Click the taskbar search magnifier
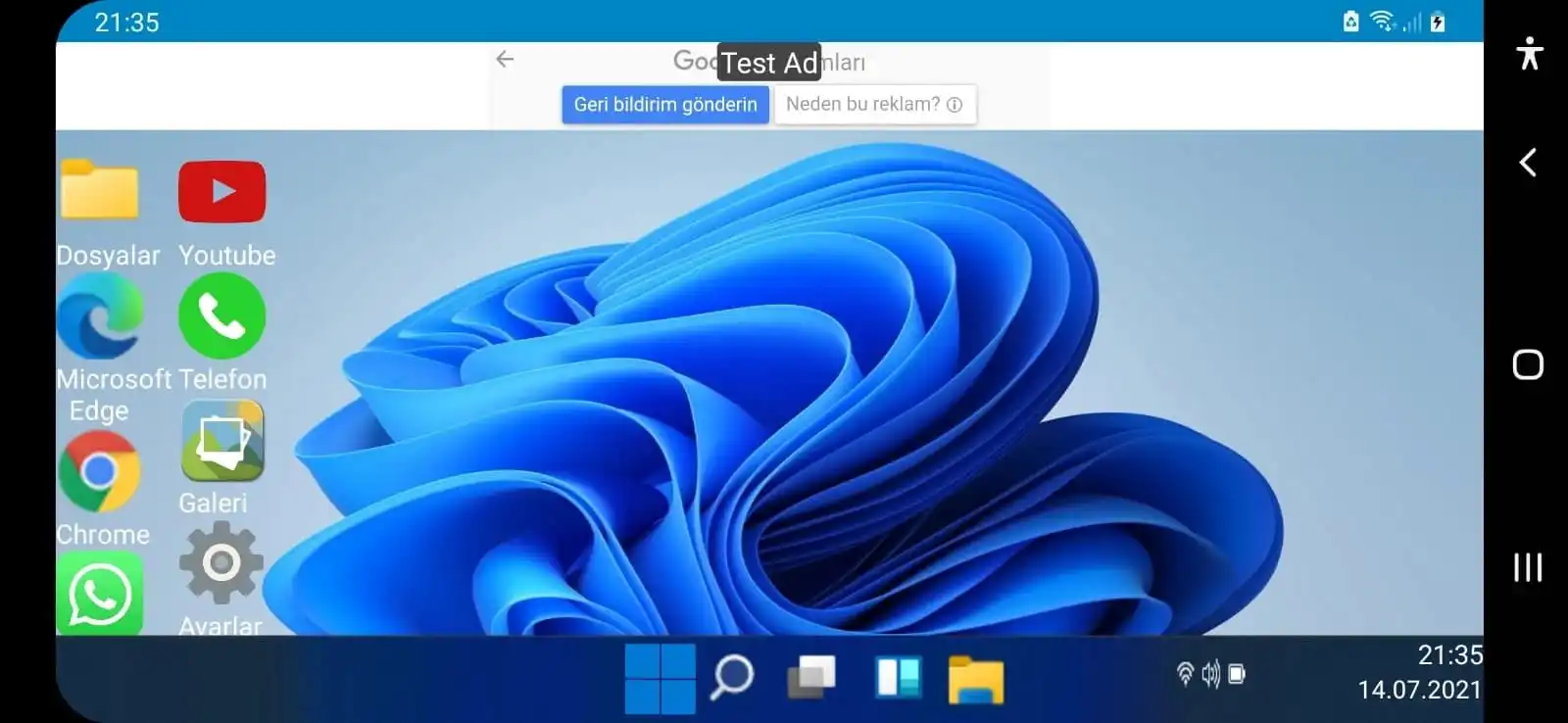 [731, 677]
